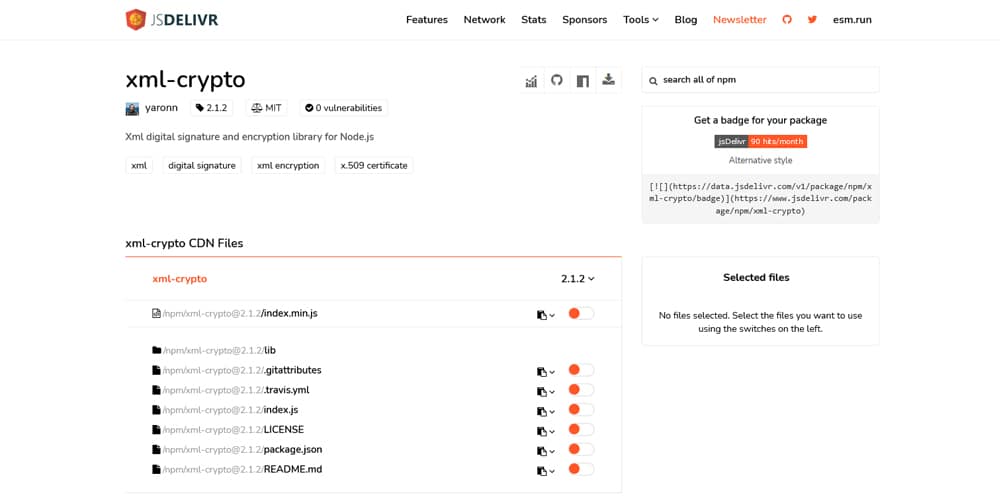Open the esm.run link
Viewport: 1000px width, 500px height.
coord(852,20)
